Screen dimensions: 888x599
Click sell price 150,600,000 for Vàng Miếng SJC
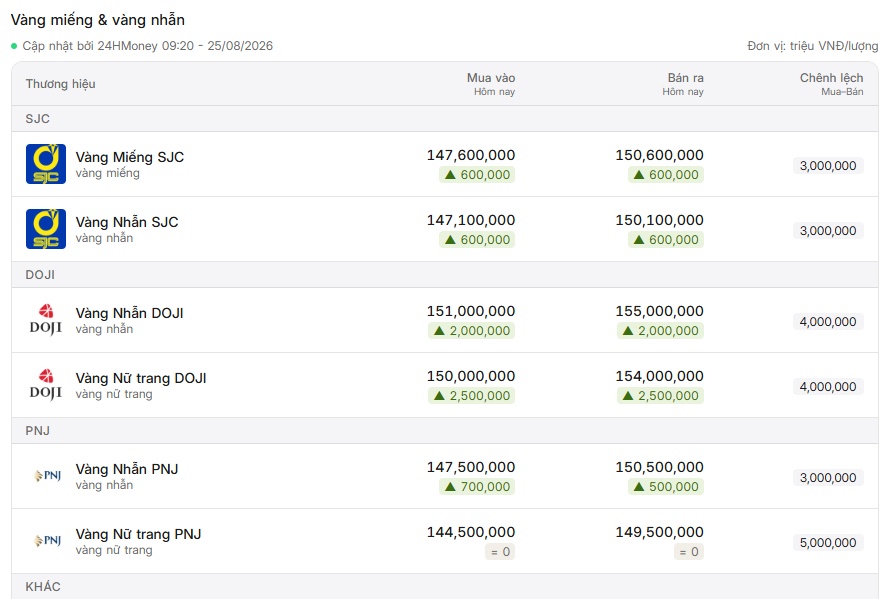click(x=659, y=155)
